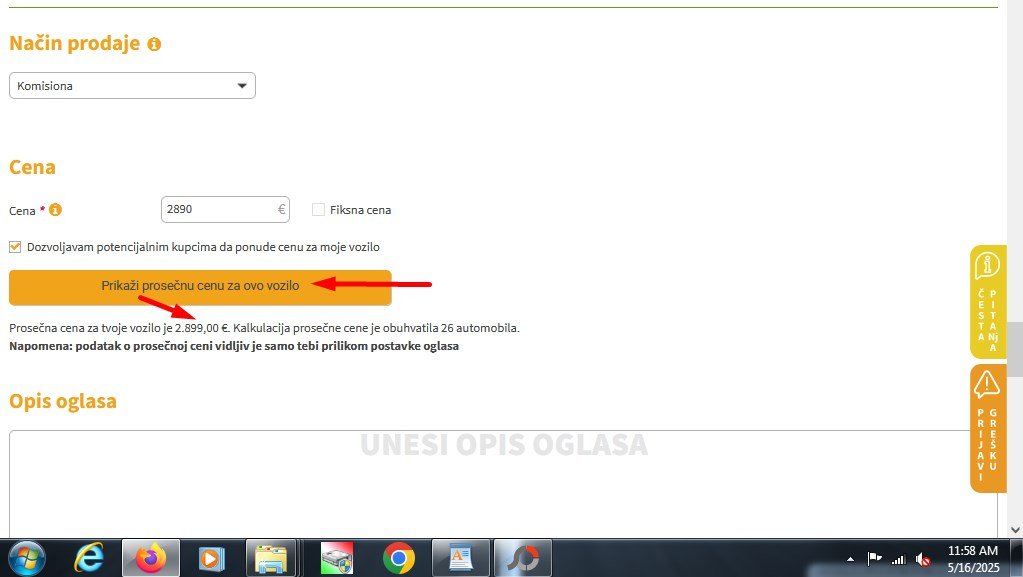
Task: Open Česta pitanja side panel
Action: pos(988,302)
